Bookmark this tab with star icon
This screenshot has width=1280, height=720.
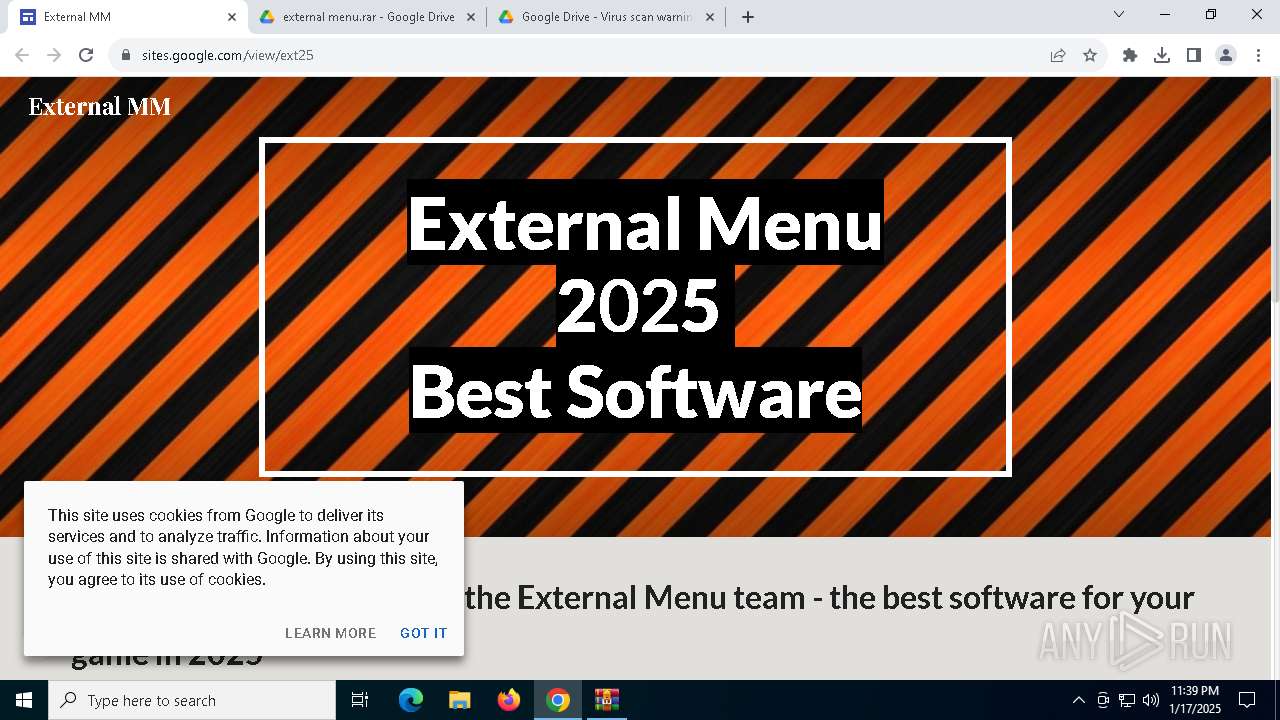coord(1090,55)
